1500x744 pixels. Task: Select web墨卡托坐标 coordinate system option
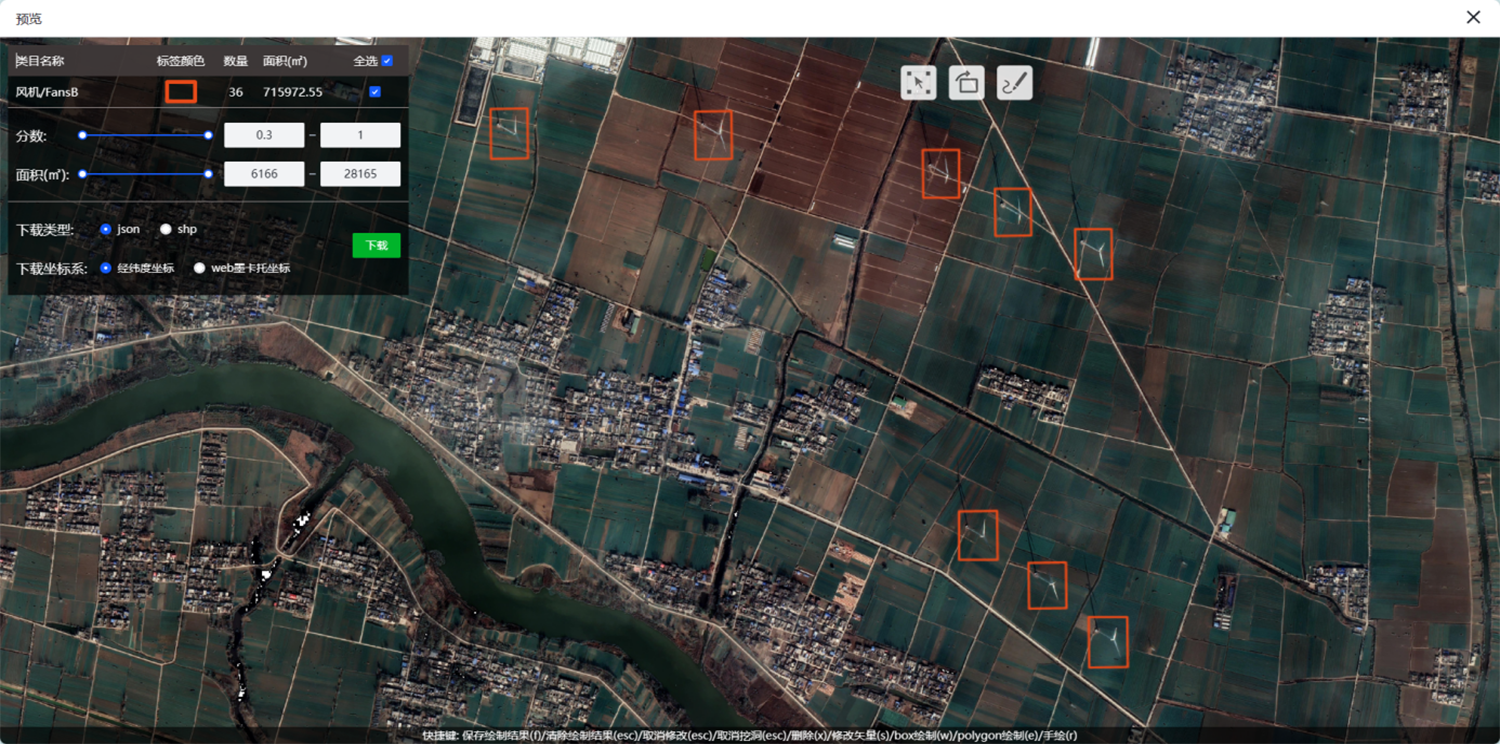click(200, 268)
